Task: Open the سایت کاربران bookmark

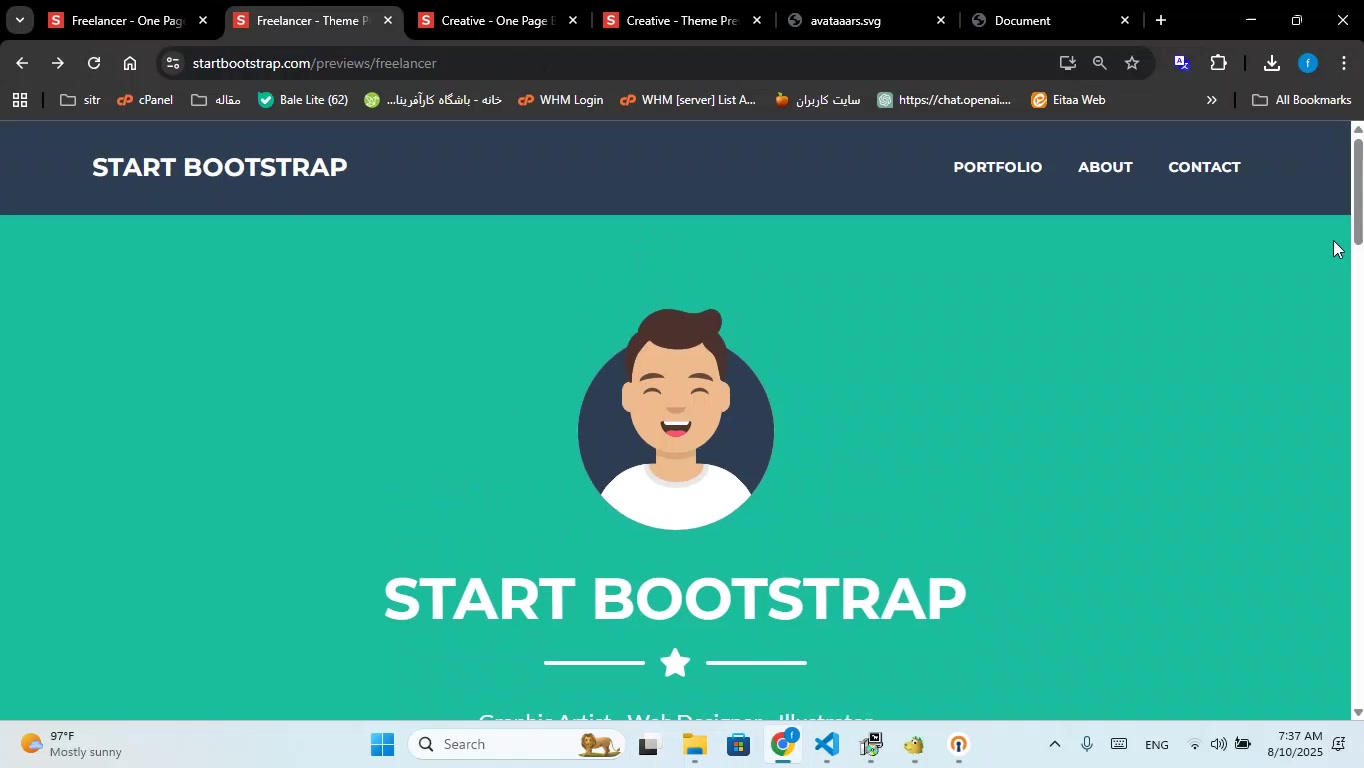Action: (x=817, y=100)
